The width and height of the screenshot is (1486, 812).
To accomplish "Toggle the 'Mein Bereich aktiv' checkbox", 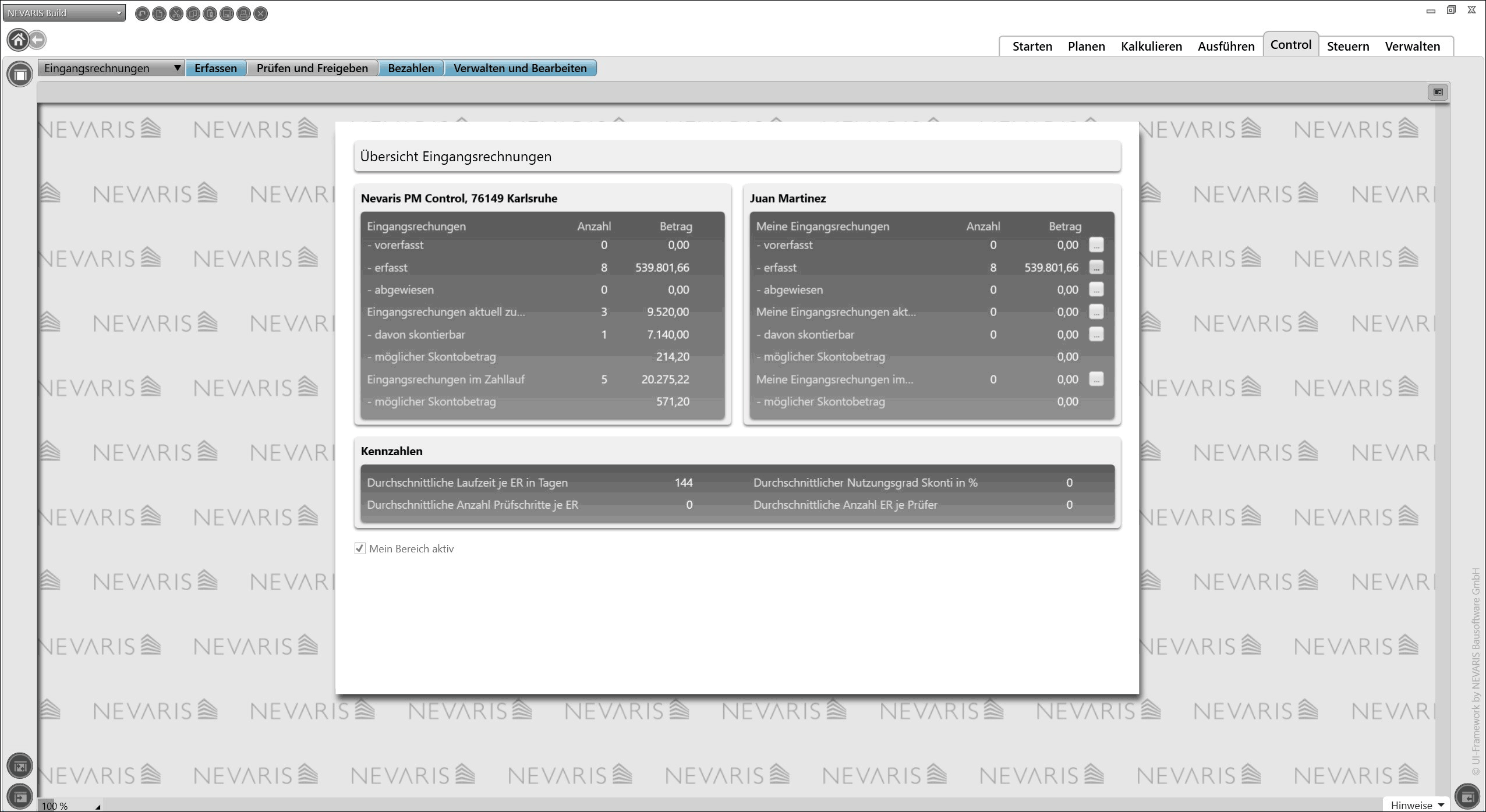I will (x=360, y=548).
